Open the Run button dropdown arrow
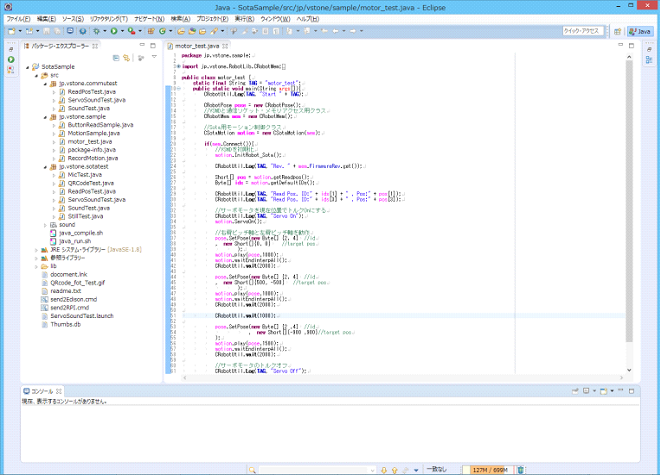Screen dimensions: 660x475 (124, 31)
